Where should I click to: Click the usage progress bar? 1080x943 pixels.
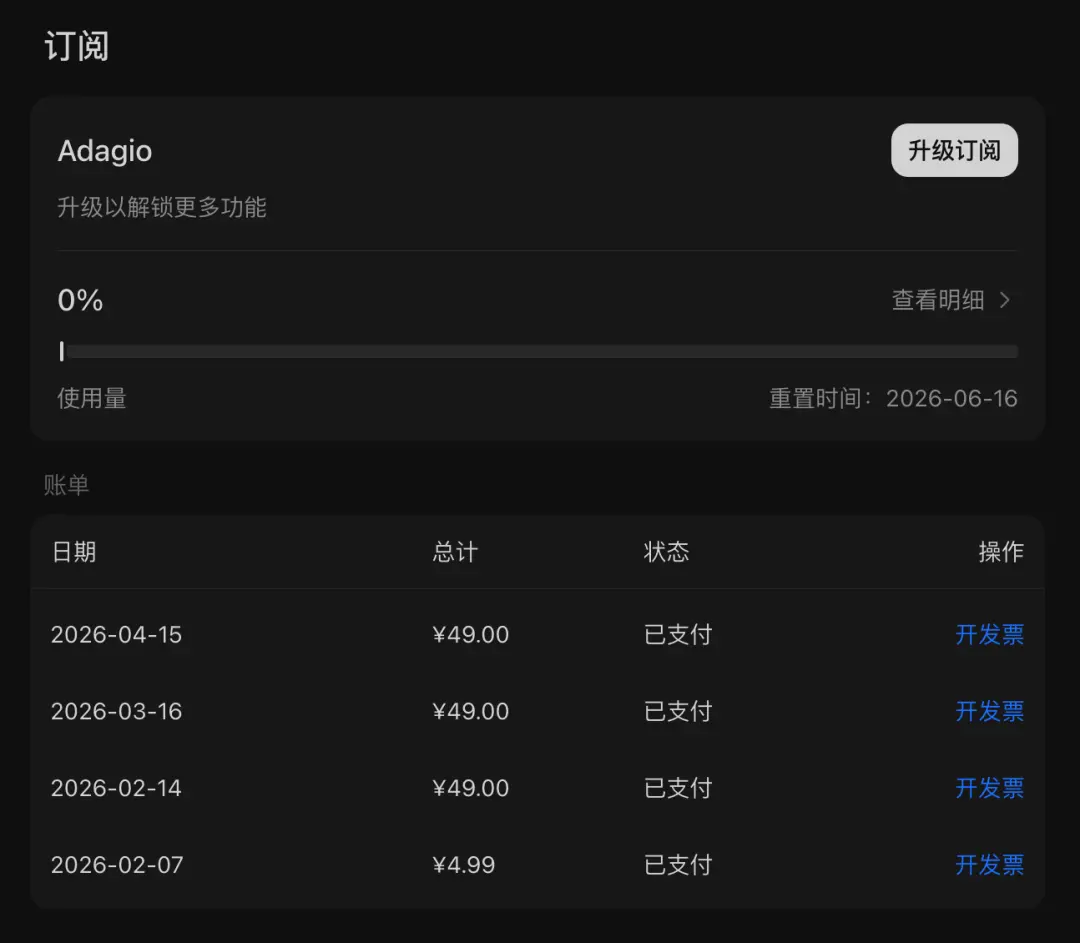tap(538, 351)
